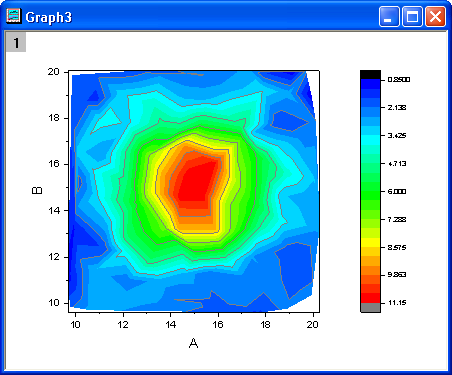This screenshot has width=452, height=375.
Task: Click the bright red band in color scale
Action: point(370,298)
